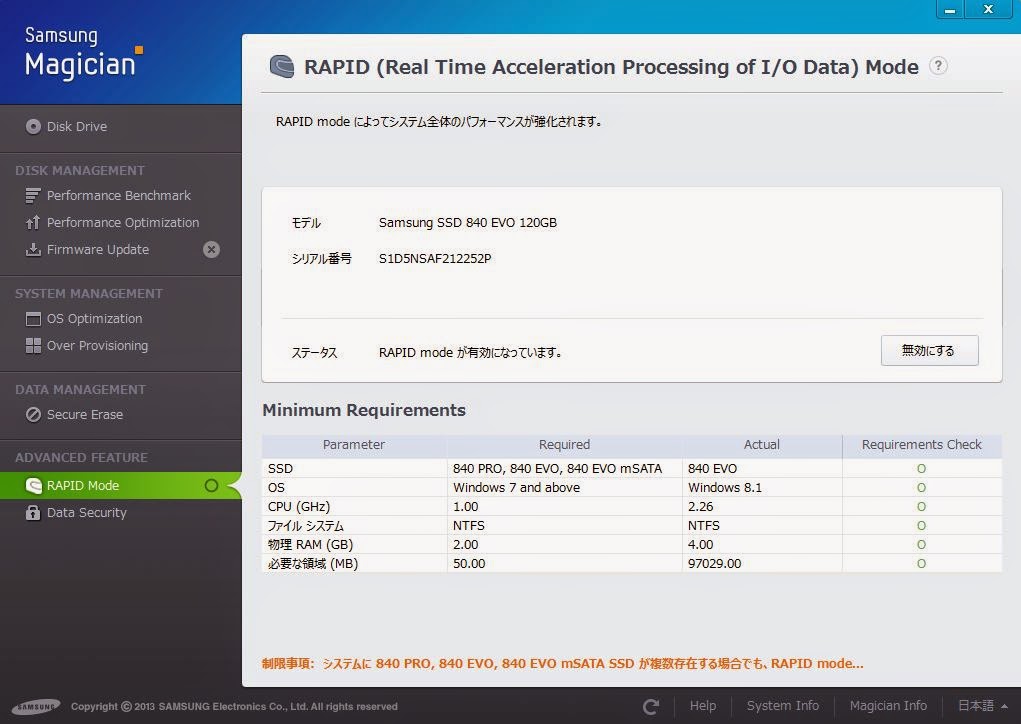Click the 必要な領域 (MB) row label
This screenshot has height=724, width=1021.
(313, 564)
